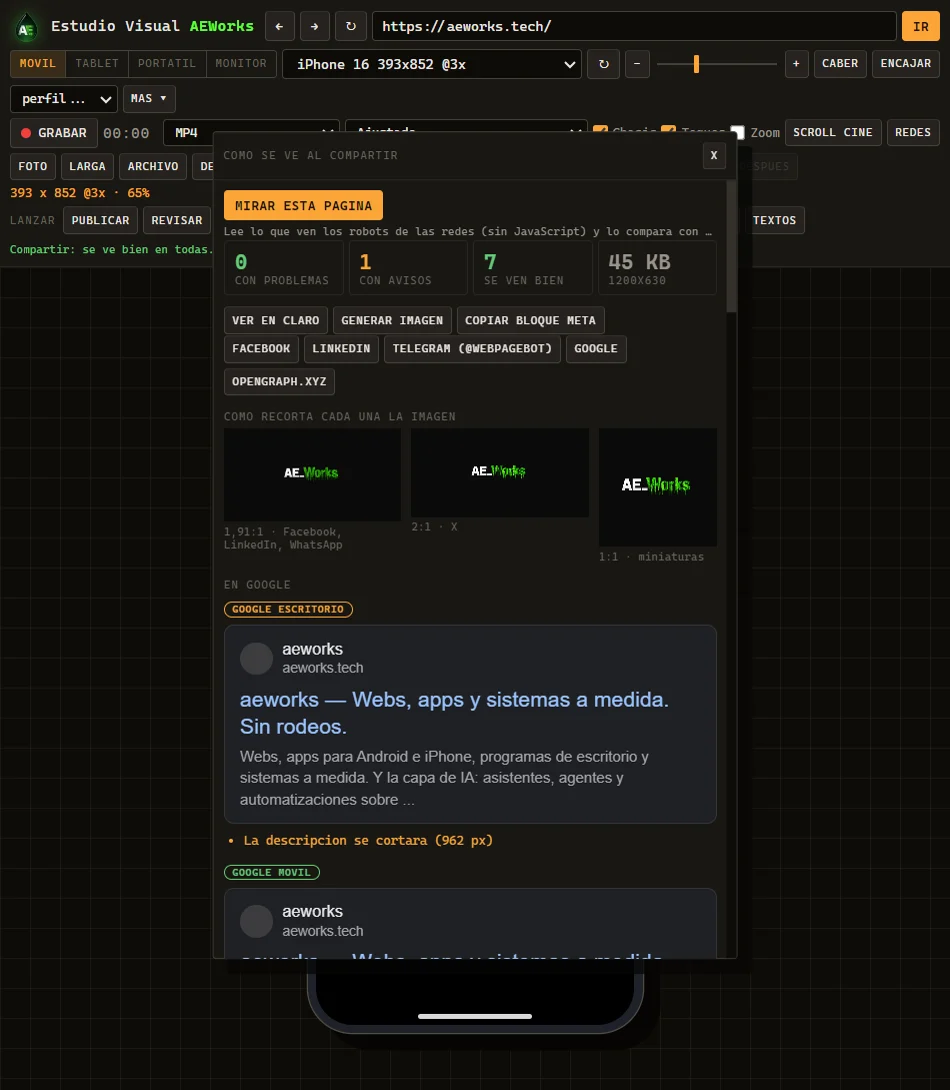Toggle the Toques checkbox
This screenshot has height=1090, width=950.
pos(668,131)
